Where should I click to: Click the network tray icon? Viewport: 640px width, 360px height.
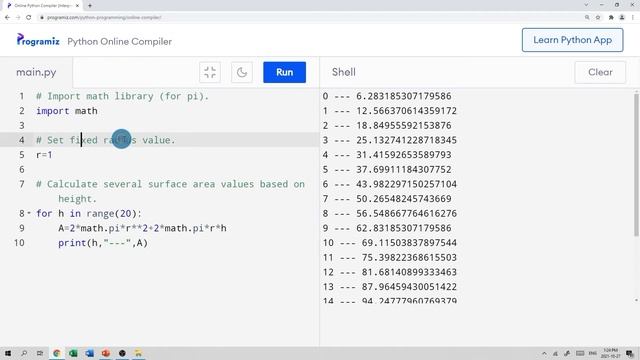tap(556, 353)
